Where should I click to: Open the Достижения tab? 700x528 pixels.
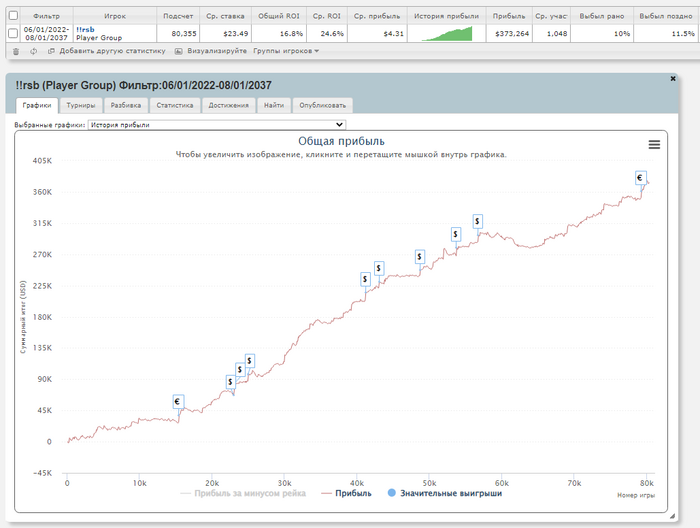(229, 105)
